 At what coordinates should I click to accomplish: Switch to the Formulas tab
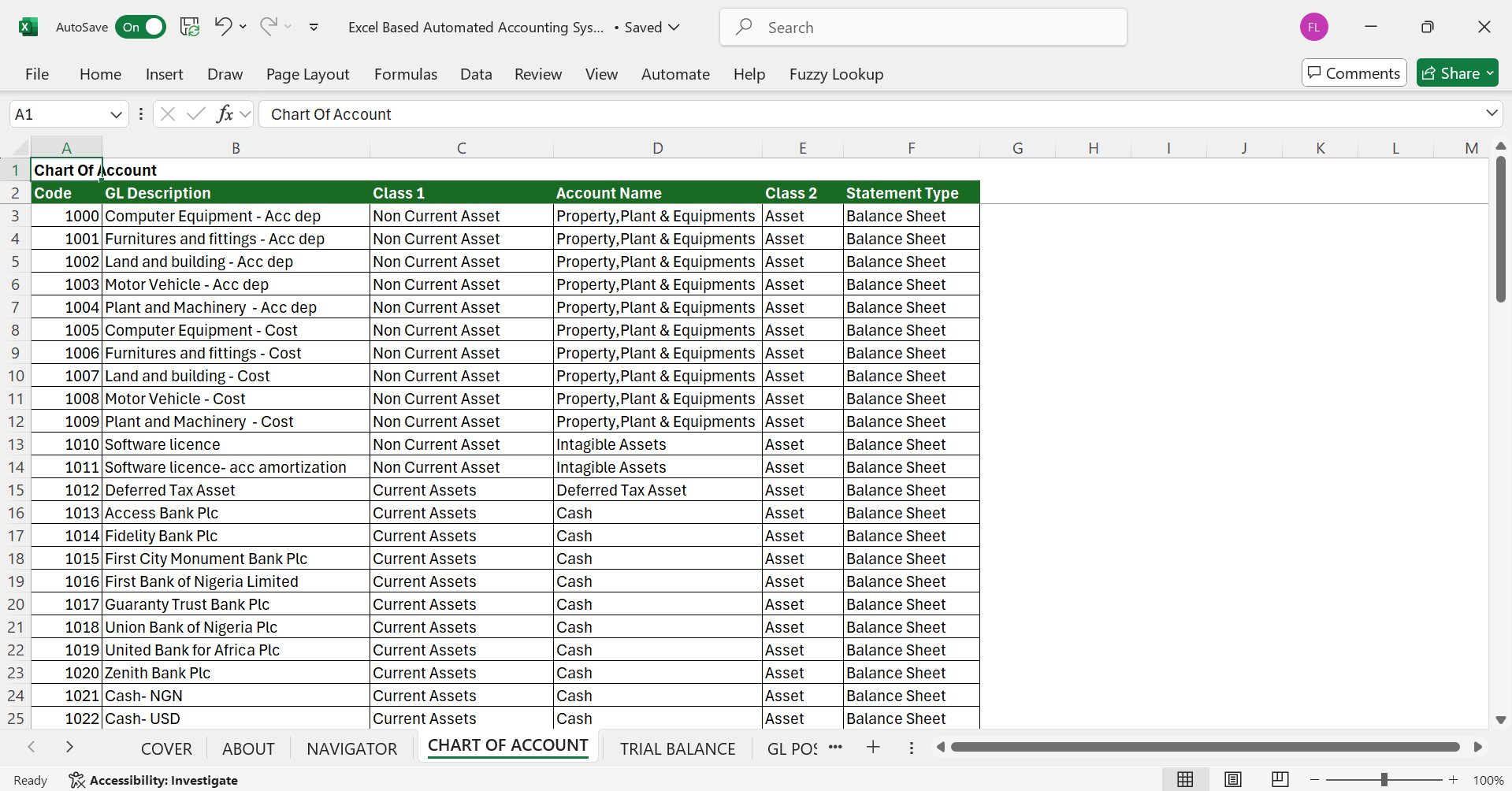(405, 74)
